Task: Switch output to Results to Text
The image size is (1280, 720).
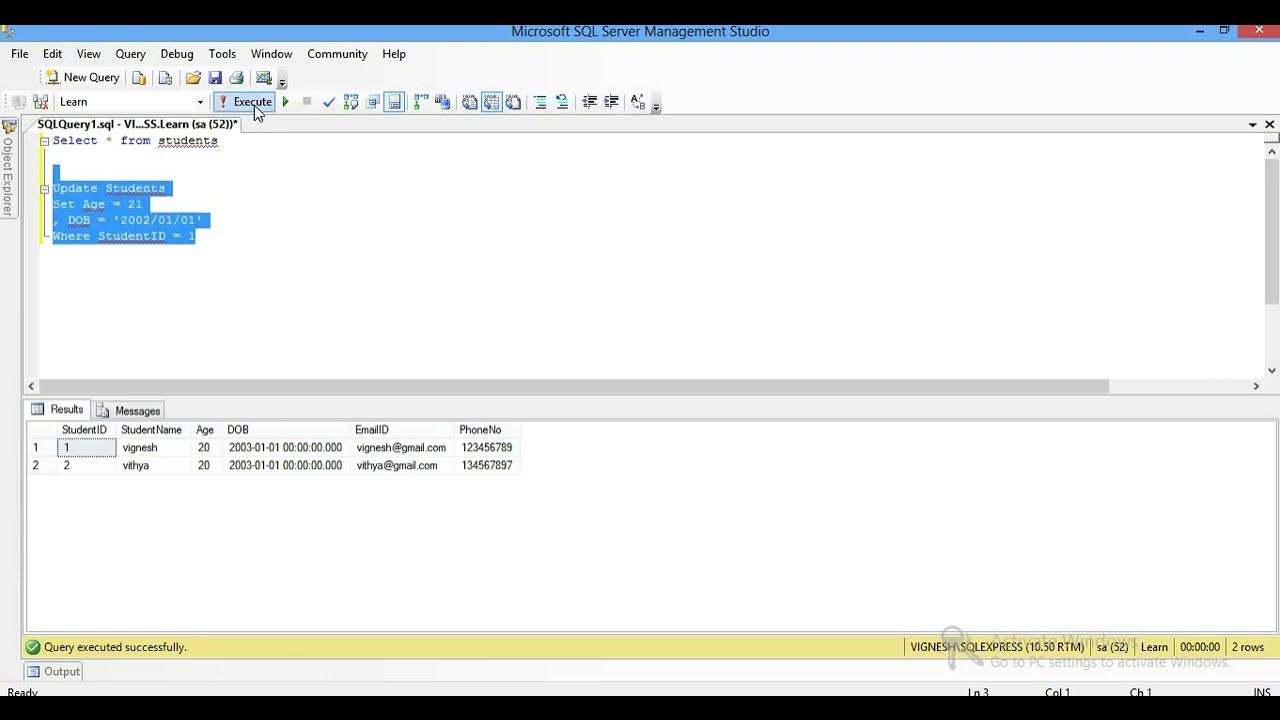Action: pos(469,101)
